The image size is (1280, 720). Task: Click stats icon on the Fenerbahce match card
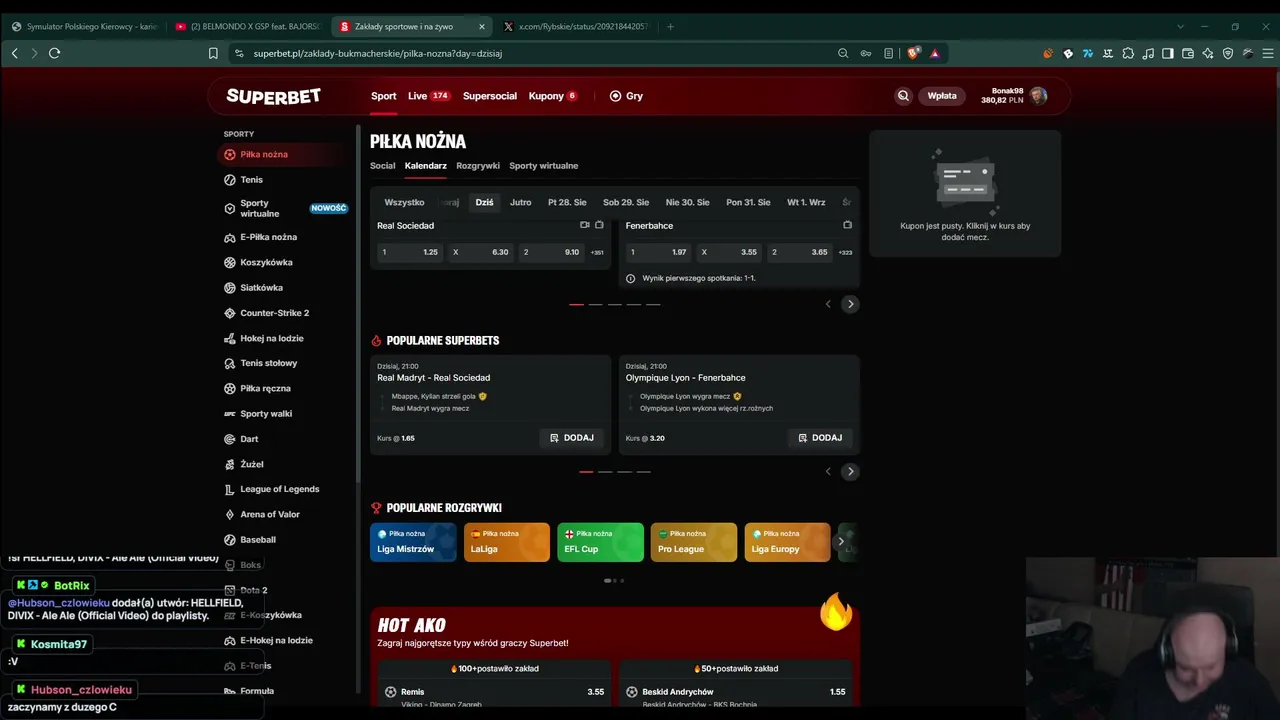[x=847, y=225]
